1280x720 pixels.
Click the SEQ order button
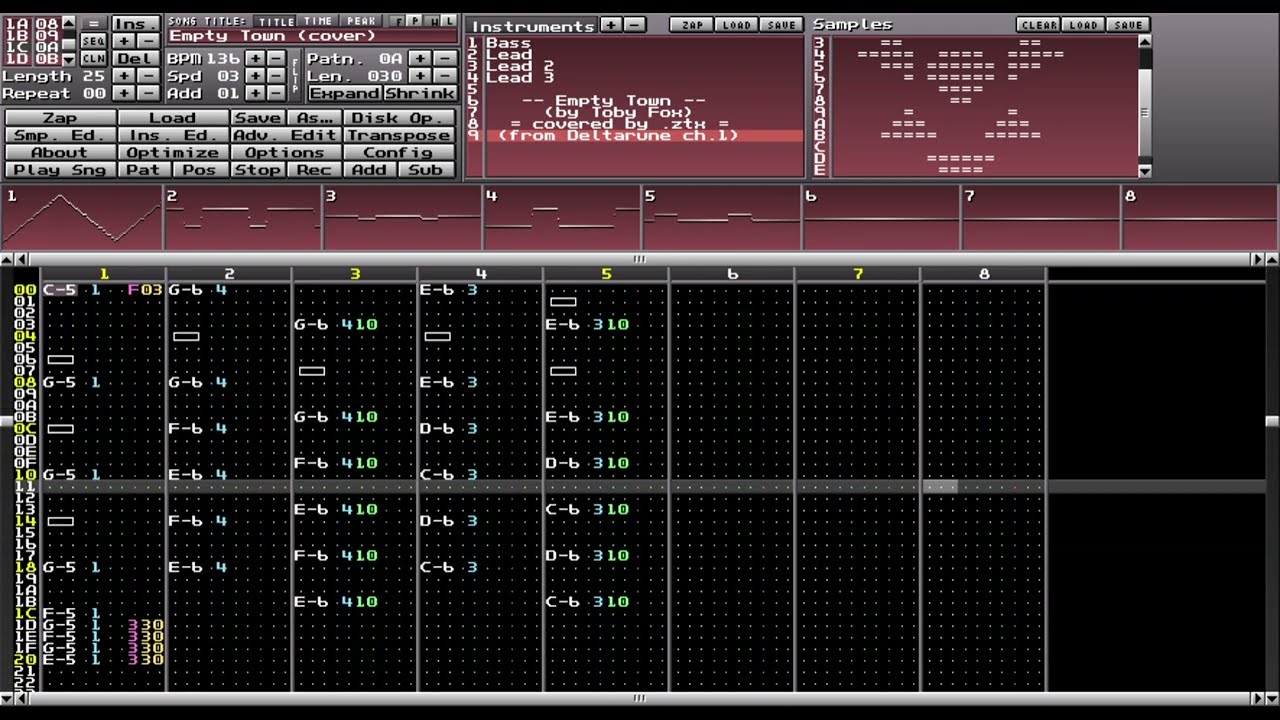pyautogui.click(x=93, y=41)
